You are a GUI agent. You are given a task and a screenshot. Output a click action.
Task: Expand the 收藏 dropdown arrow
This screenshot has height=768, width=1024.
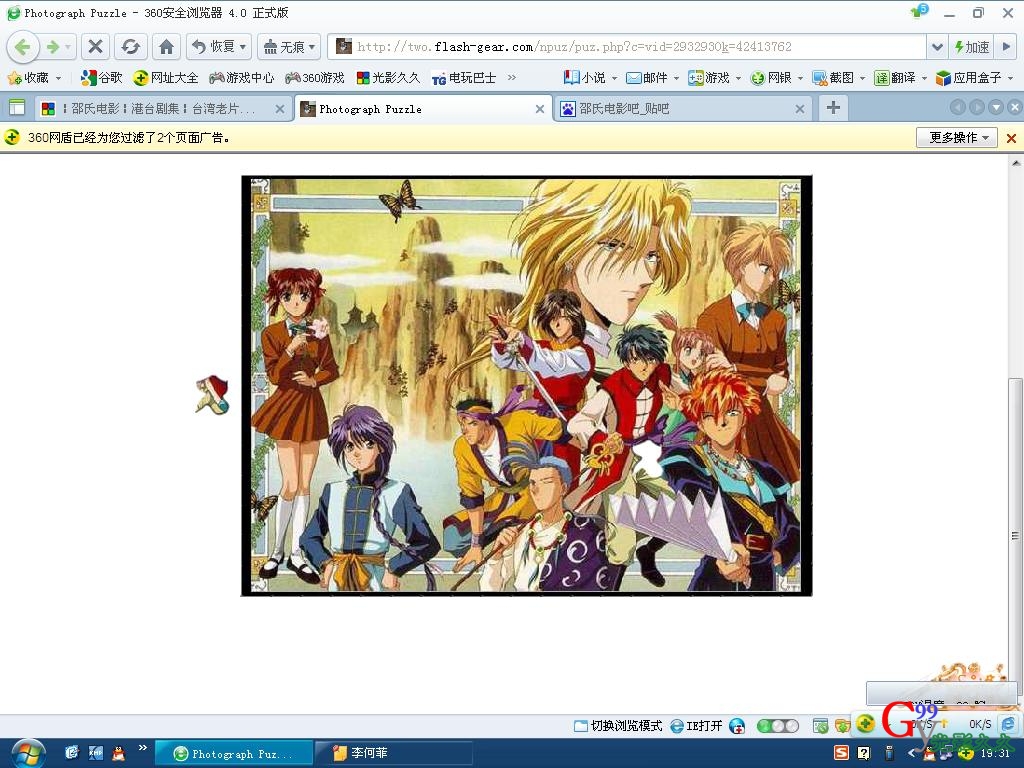point(58,78)
